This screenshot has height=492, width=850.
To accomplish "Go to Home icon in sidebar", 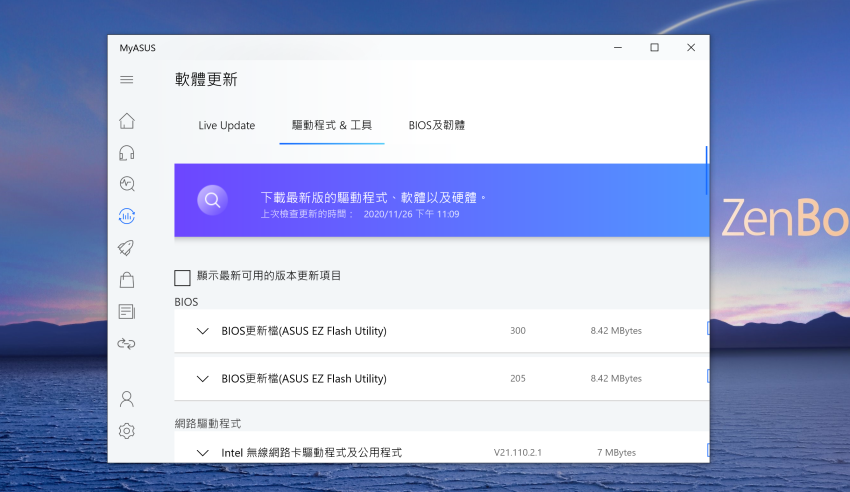I will coord(127,121).
